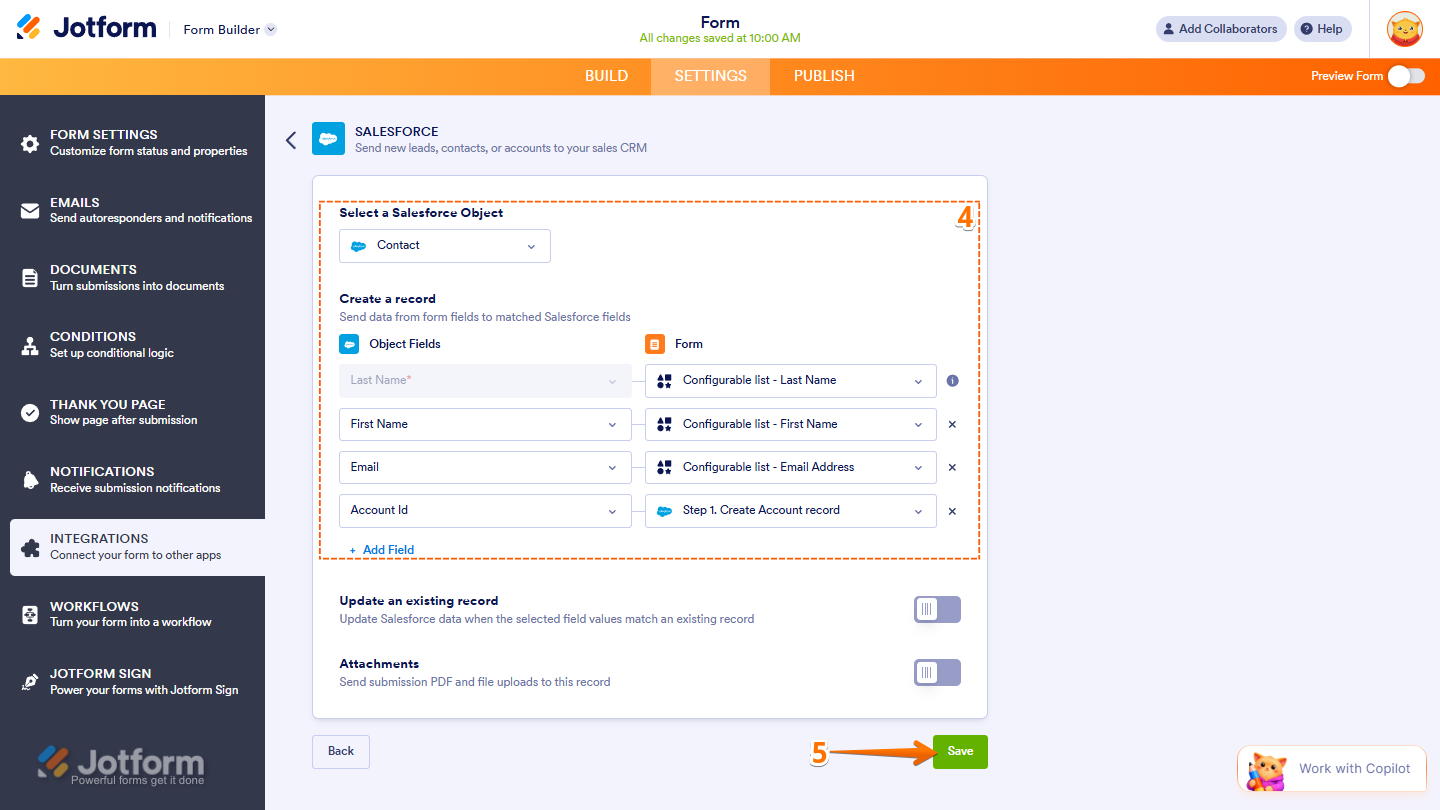Click the Thank You Page checkmark icon

click(30, 411)
